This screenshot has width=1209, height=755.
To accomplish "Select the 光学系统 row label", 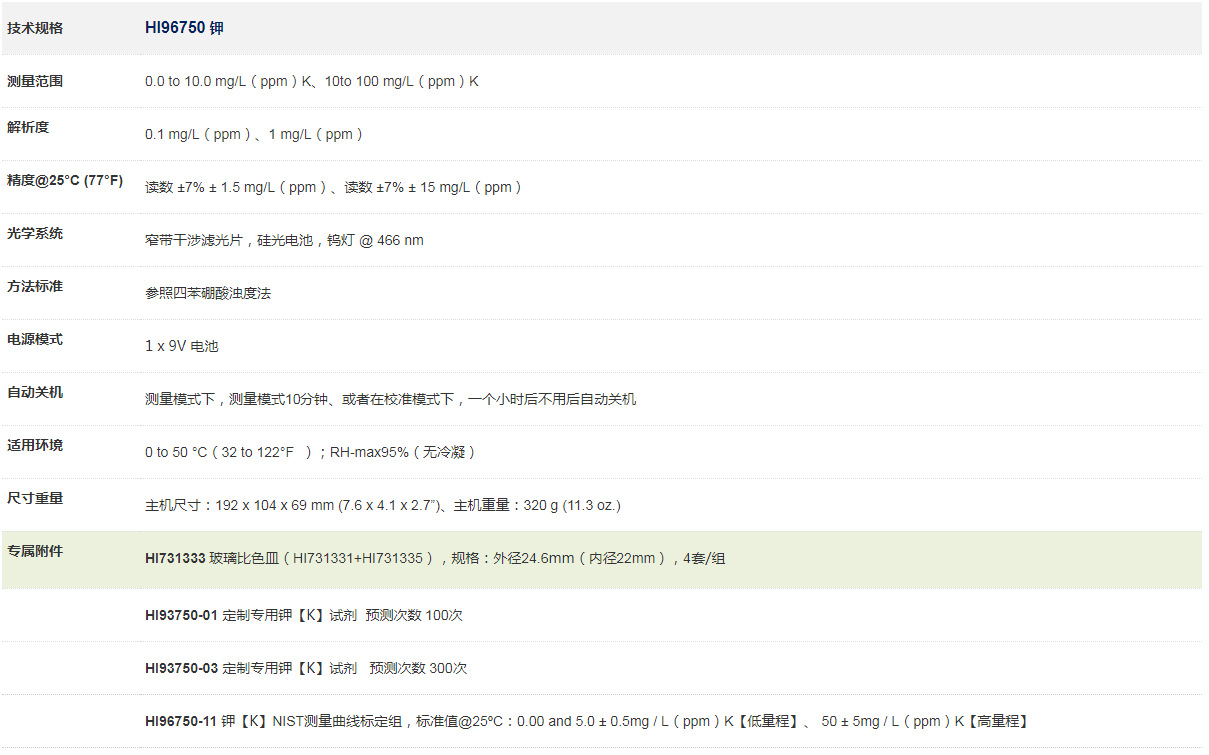I will coord(35,233).
